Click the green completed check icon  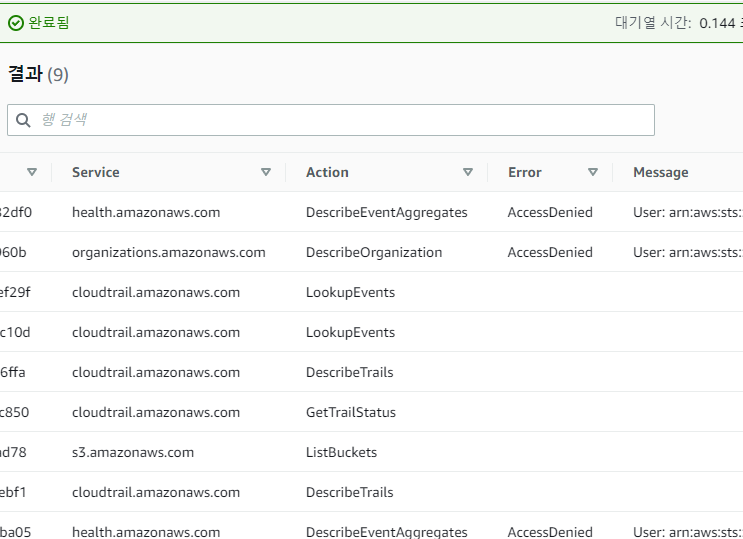16,23
